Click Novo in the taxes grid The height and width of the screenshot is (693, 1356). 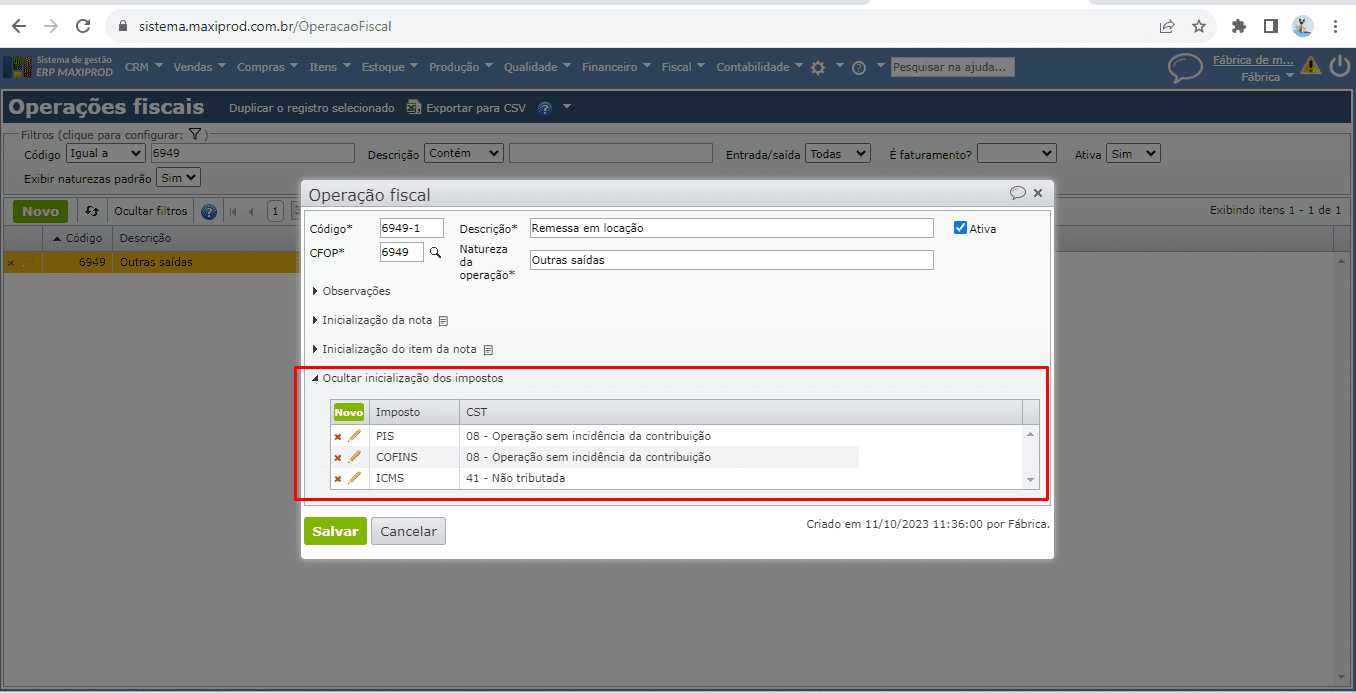tap(349, 412)
